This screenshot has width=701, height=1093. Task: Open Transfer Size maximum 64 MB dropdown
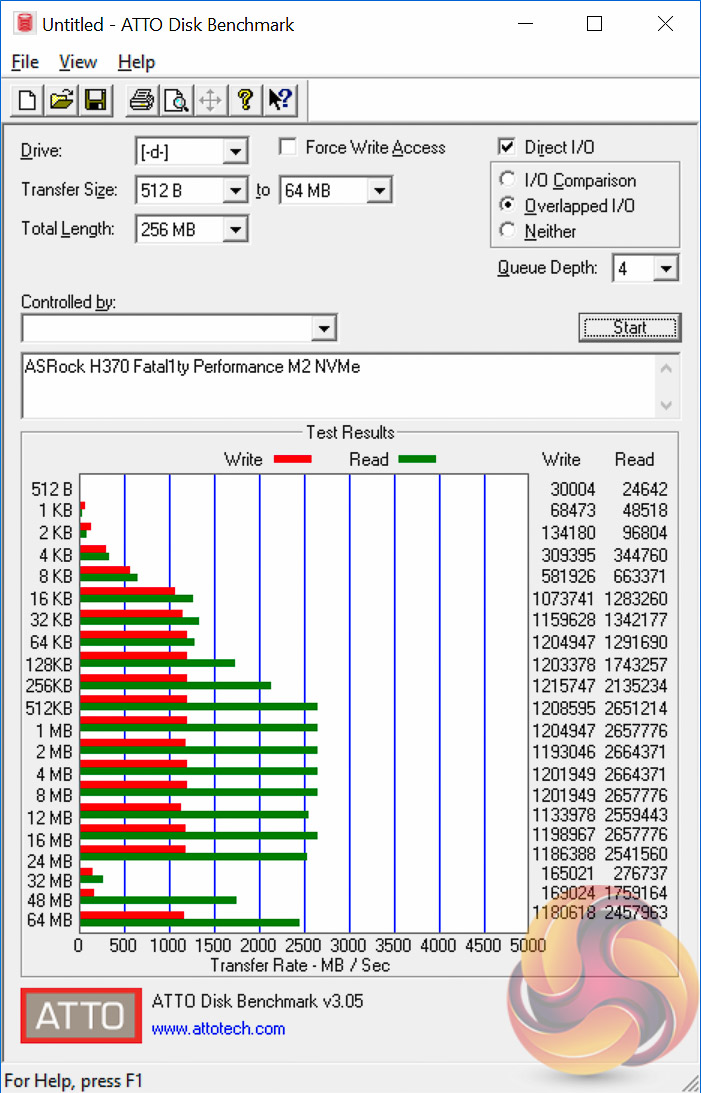pyautogui.click(x=379, y=190)
